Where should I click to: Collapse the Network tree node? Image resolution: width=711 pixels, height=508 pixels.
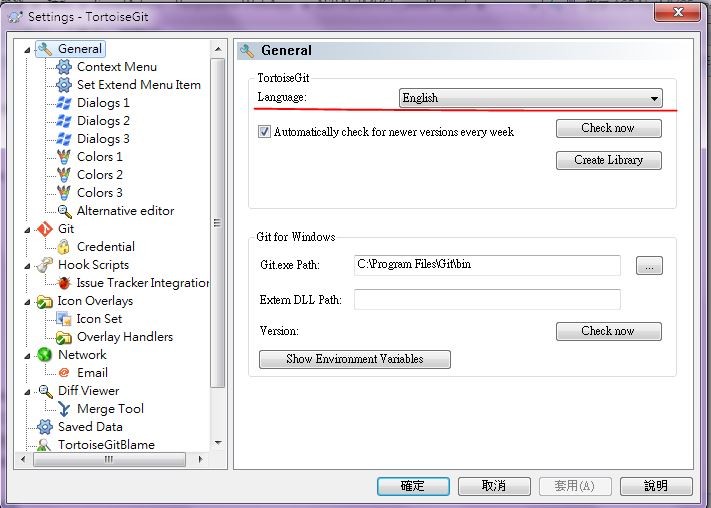(27, 356)
